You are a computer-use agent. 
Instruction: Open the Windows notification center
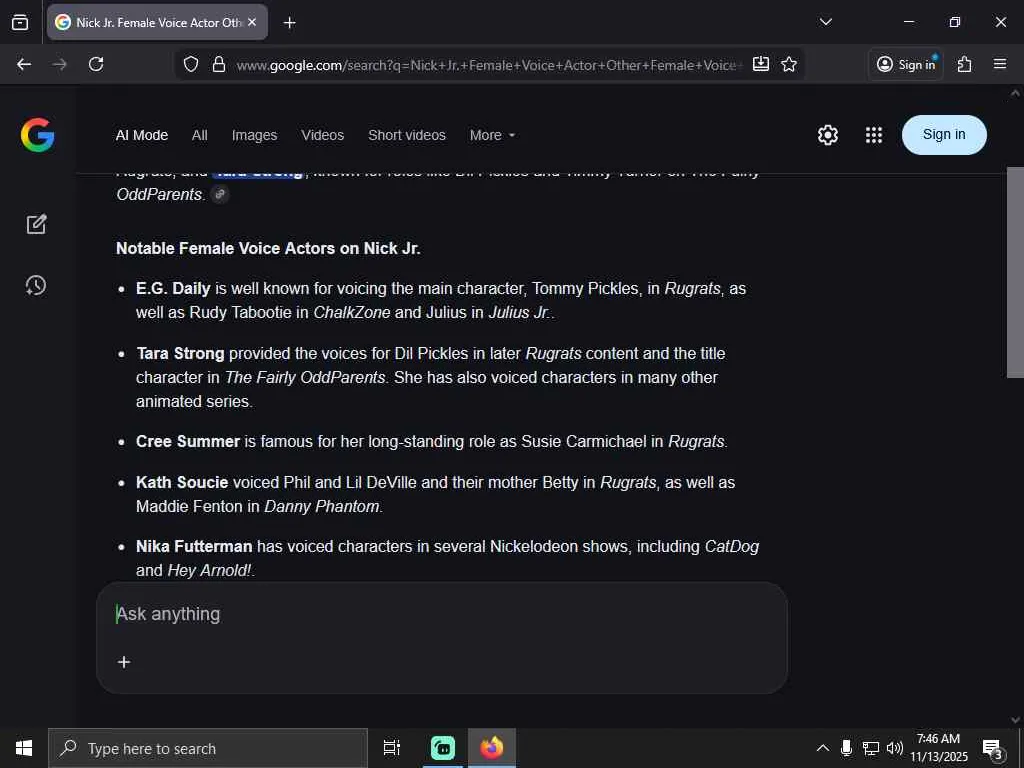[993, 748]
